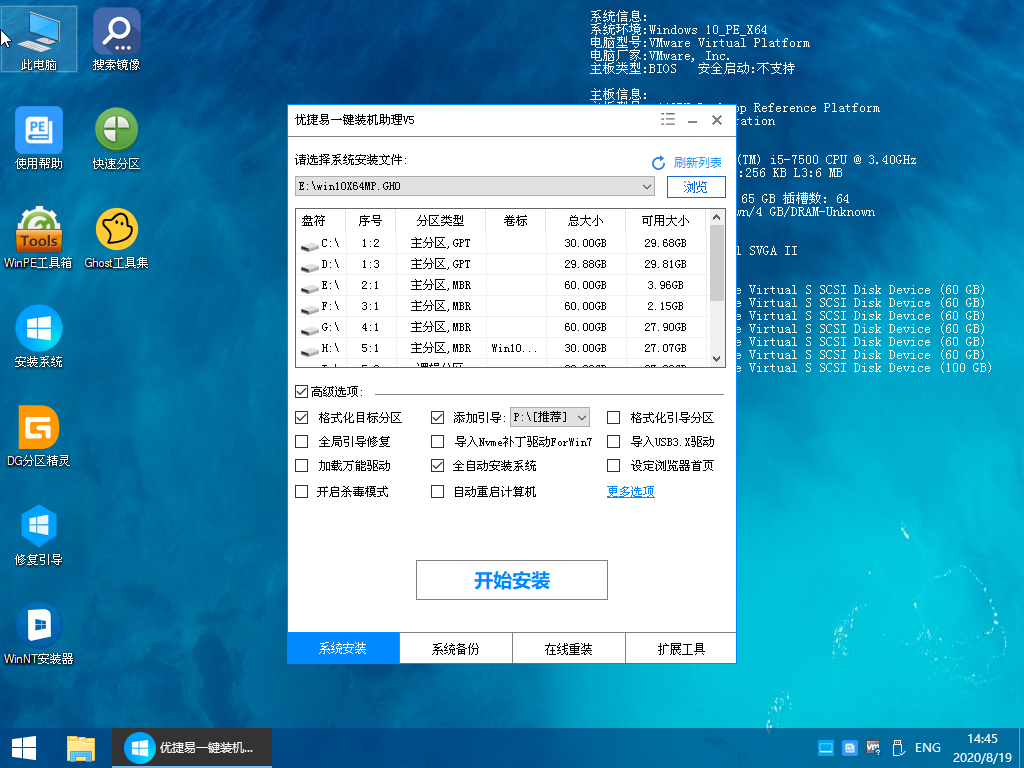Image resolution: width=1024 pixels, height=768 pixels.
Task: Click the 优捷易一键装机 taskbar item
Action: pos(191,748)
